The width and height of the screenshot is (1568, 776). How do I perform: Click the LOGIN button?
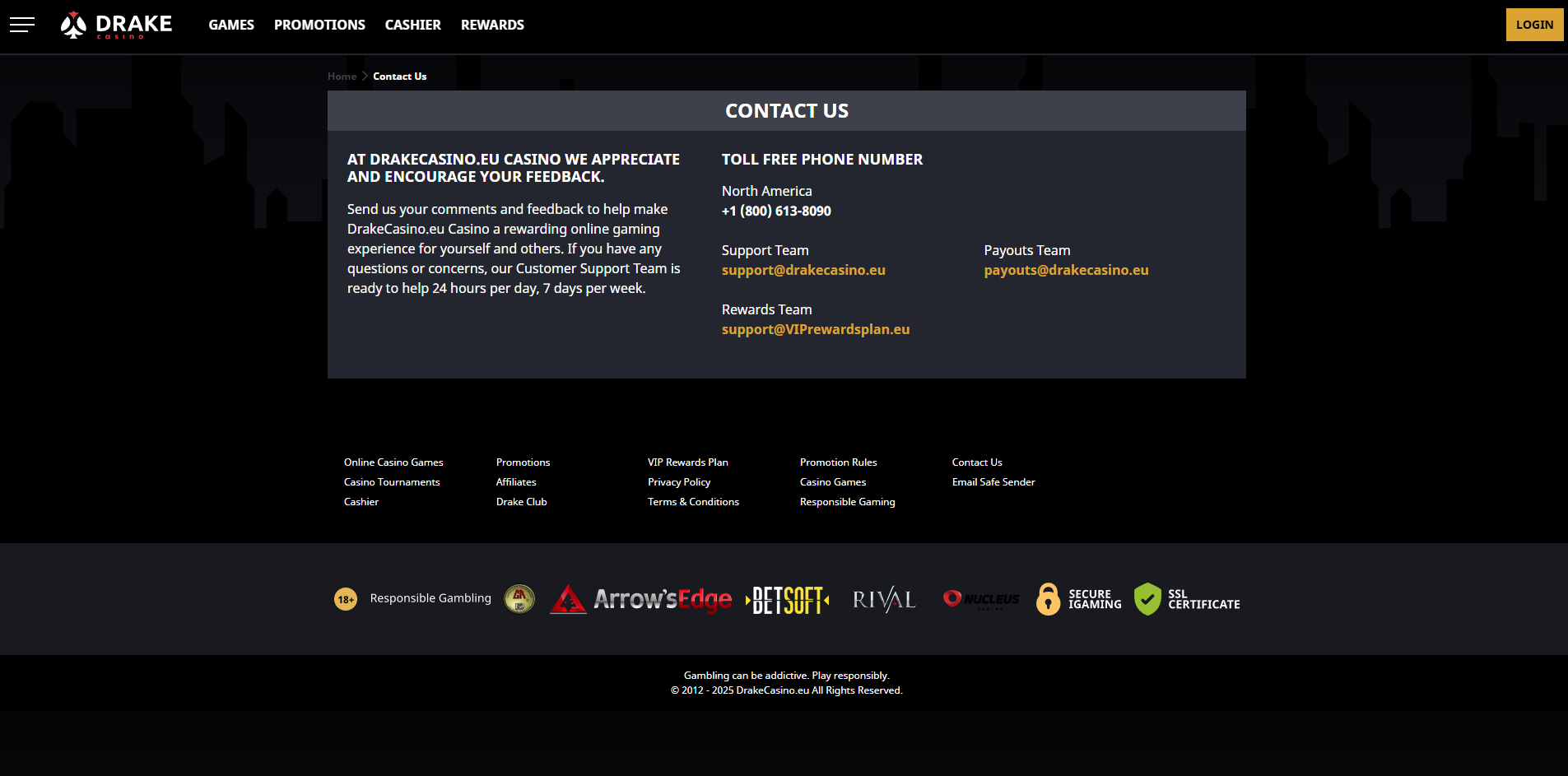(x=1534, y=25)
